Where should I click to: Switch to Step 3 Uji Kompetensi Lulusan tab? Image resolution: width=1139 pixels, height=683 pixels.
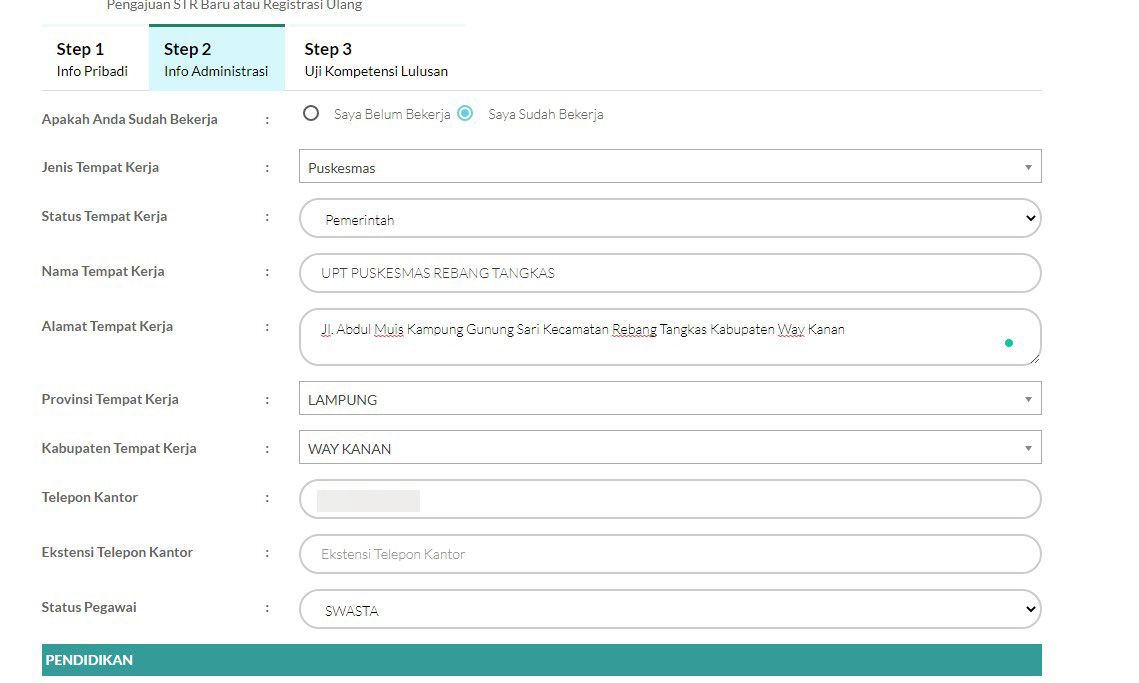pyautogui.click(x=375, y=58)
